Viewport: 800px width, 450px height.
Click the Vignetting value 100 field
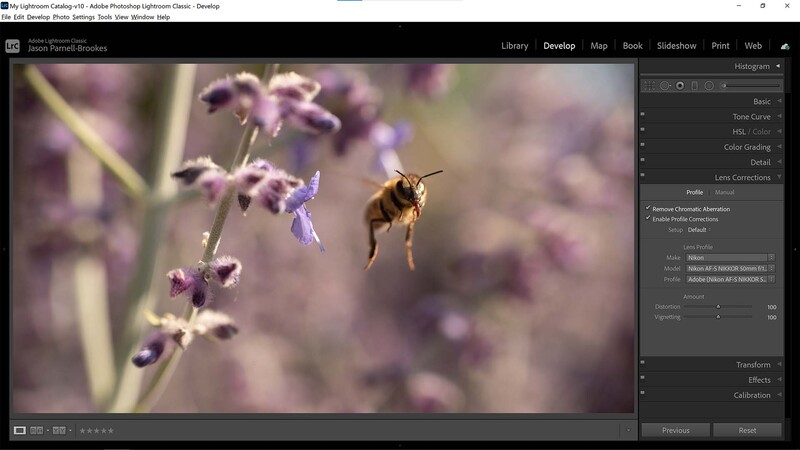[771, 317]
